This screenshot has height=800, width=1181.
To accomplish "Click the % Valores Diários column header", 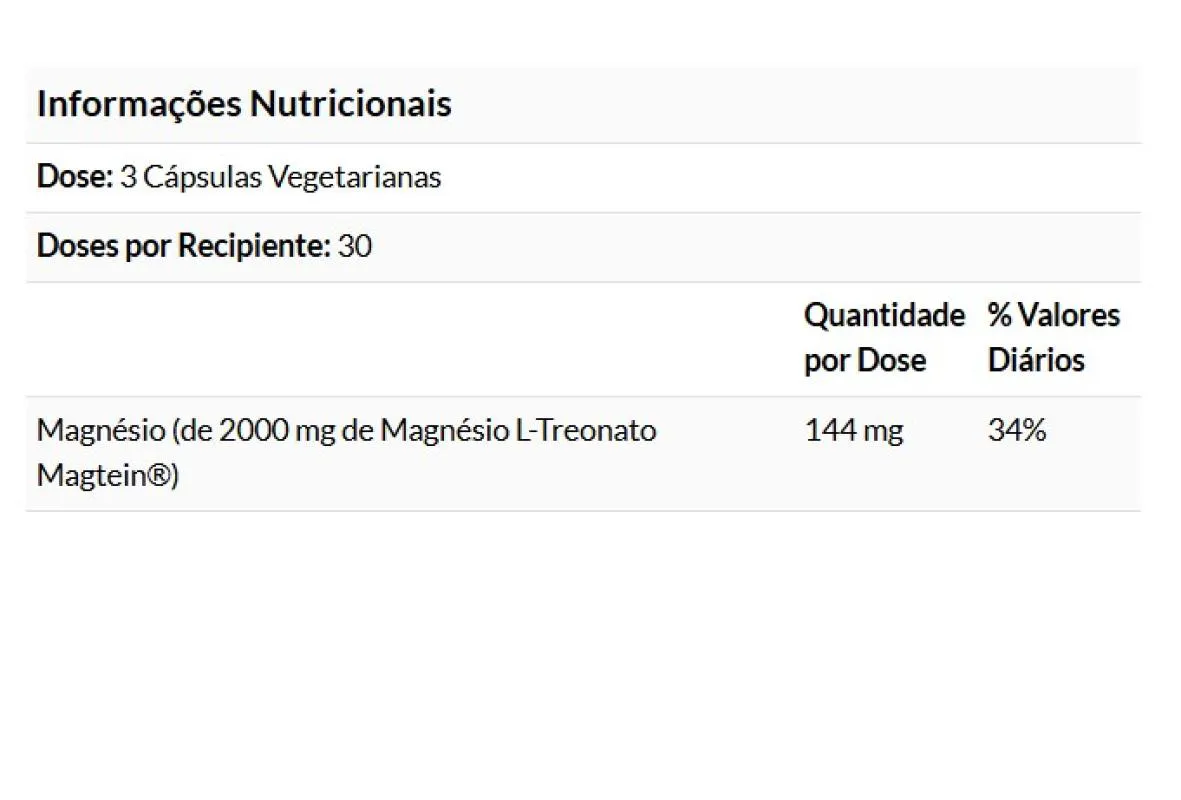I will click(1054, 337).
